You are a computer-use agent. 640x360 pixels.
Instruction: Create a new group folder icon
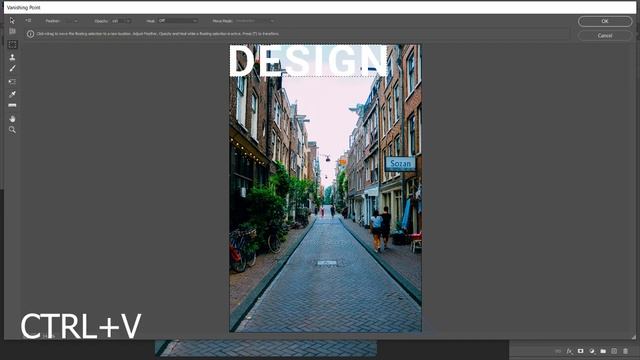pyautogui.click(x=603, y=351)
